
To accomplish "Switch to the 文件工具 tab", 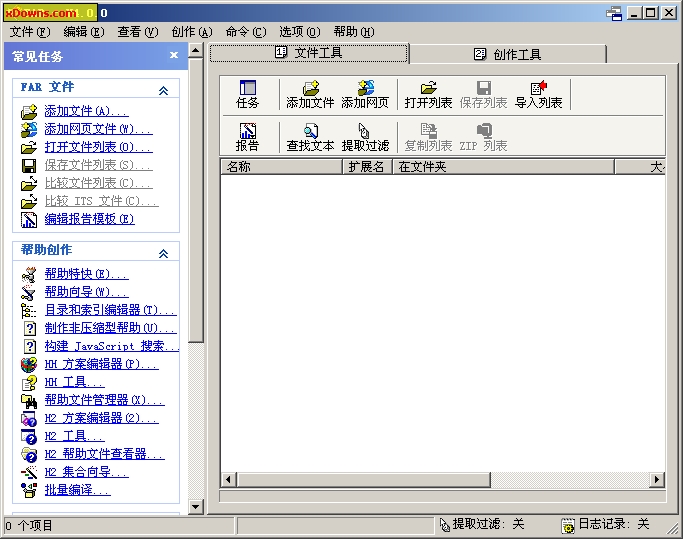I will click(308, 53).
